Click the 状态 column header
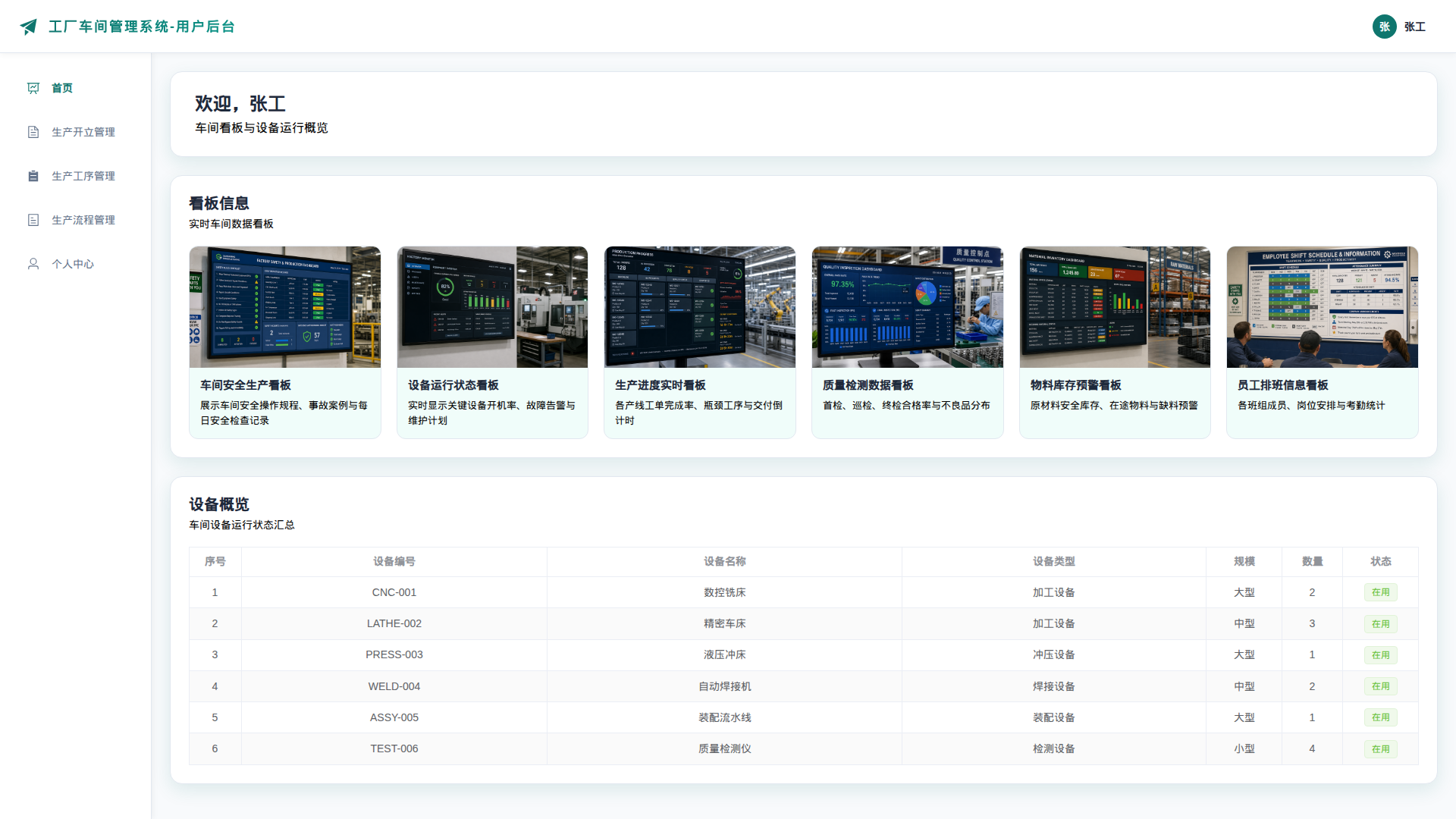Image resolution: width=1456 pixels, height=819 pixels. 1381,561
